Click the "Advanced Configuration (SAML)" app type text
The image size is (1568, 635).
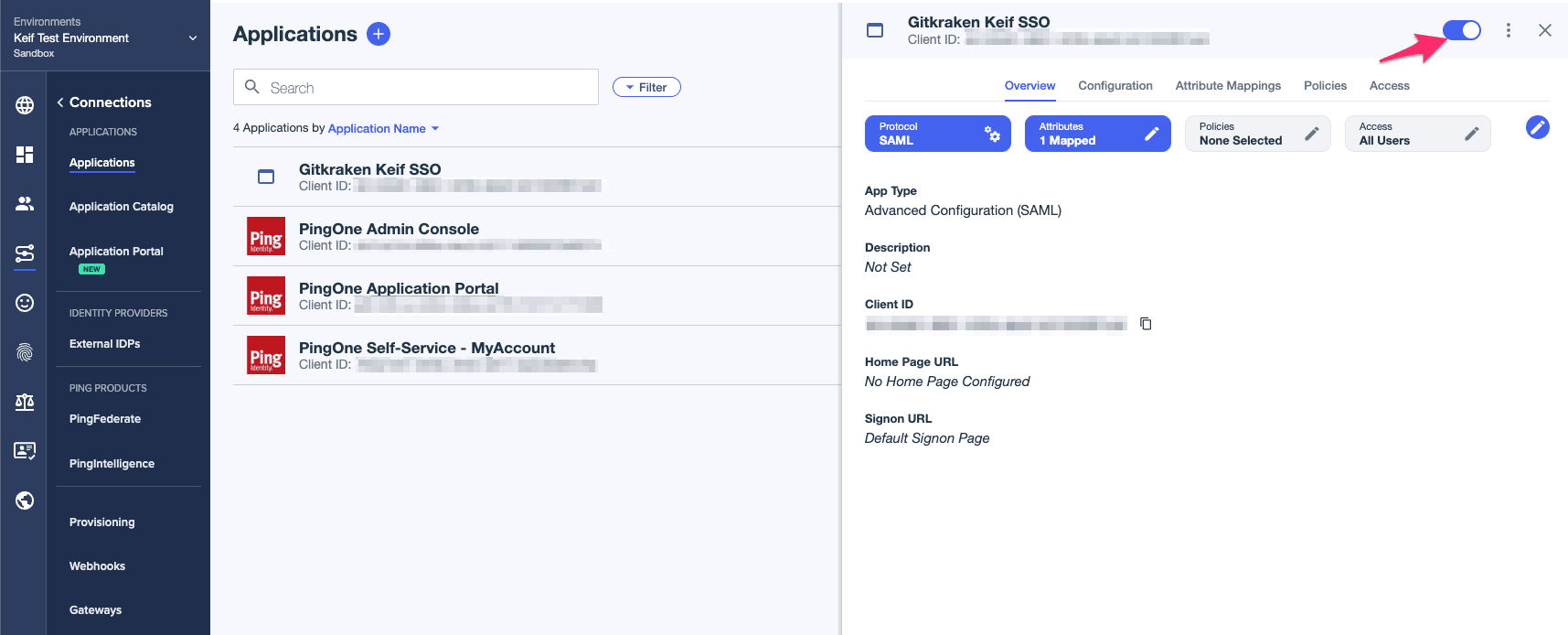tap(963, 210)
